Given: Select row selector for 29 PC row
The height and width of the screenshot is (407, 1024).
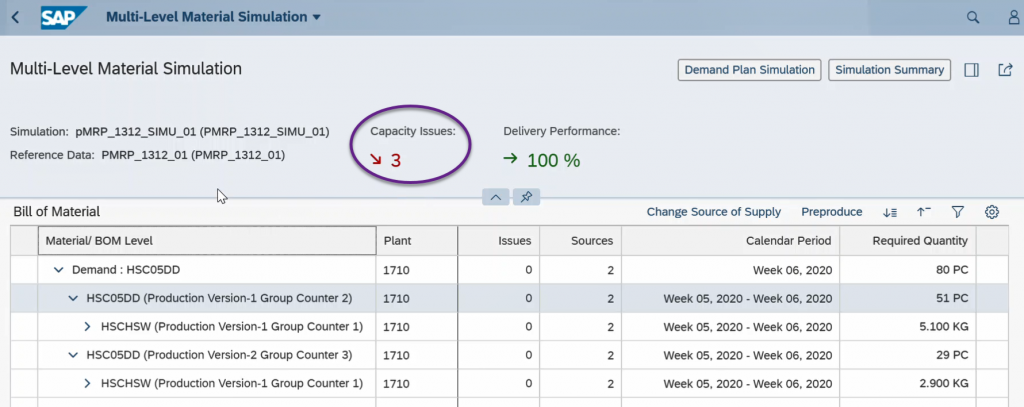Looking at the screenshot, I should coord(24,355).
